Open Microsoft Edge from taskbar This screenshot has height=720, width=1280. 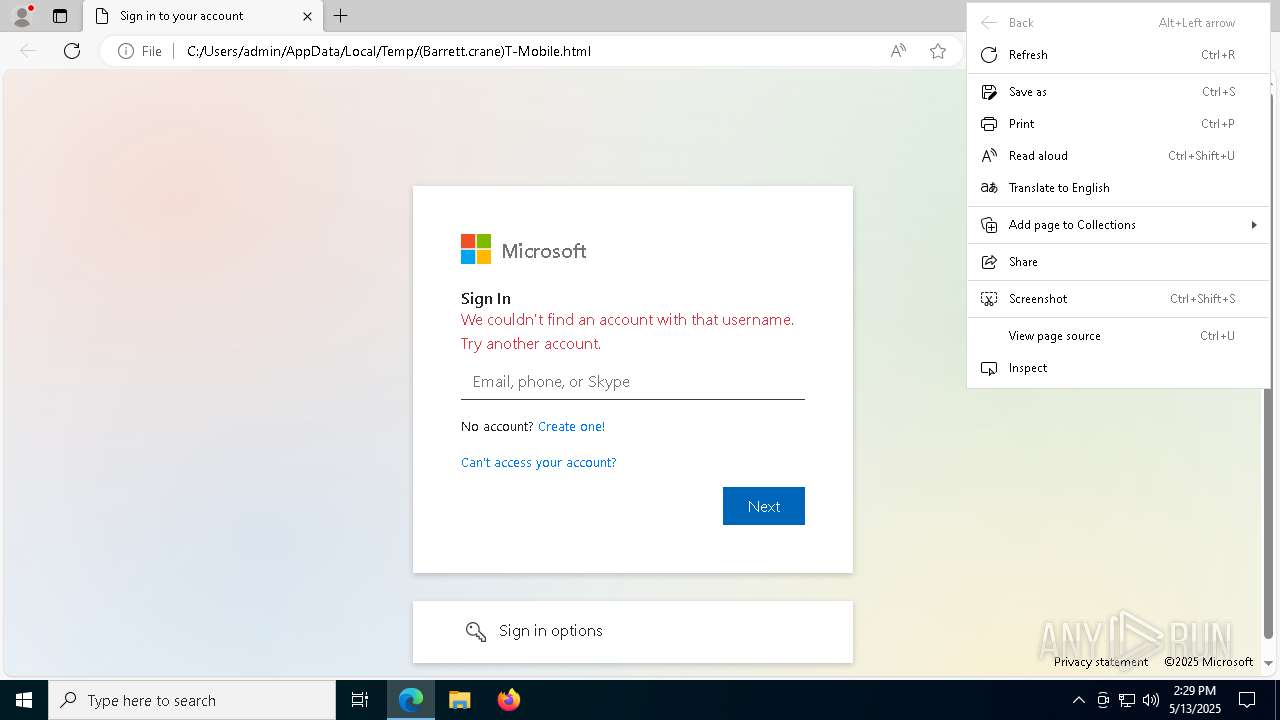pos(411,700)
